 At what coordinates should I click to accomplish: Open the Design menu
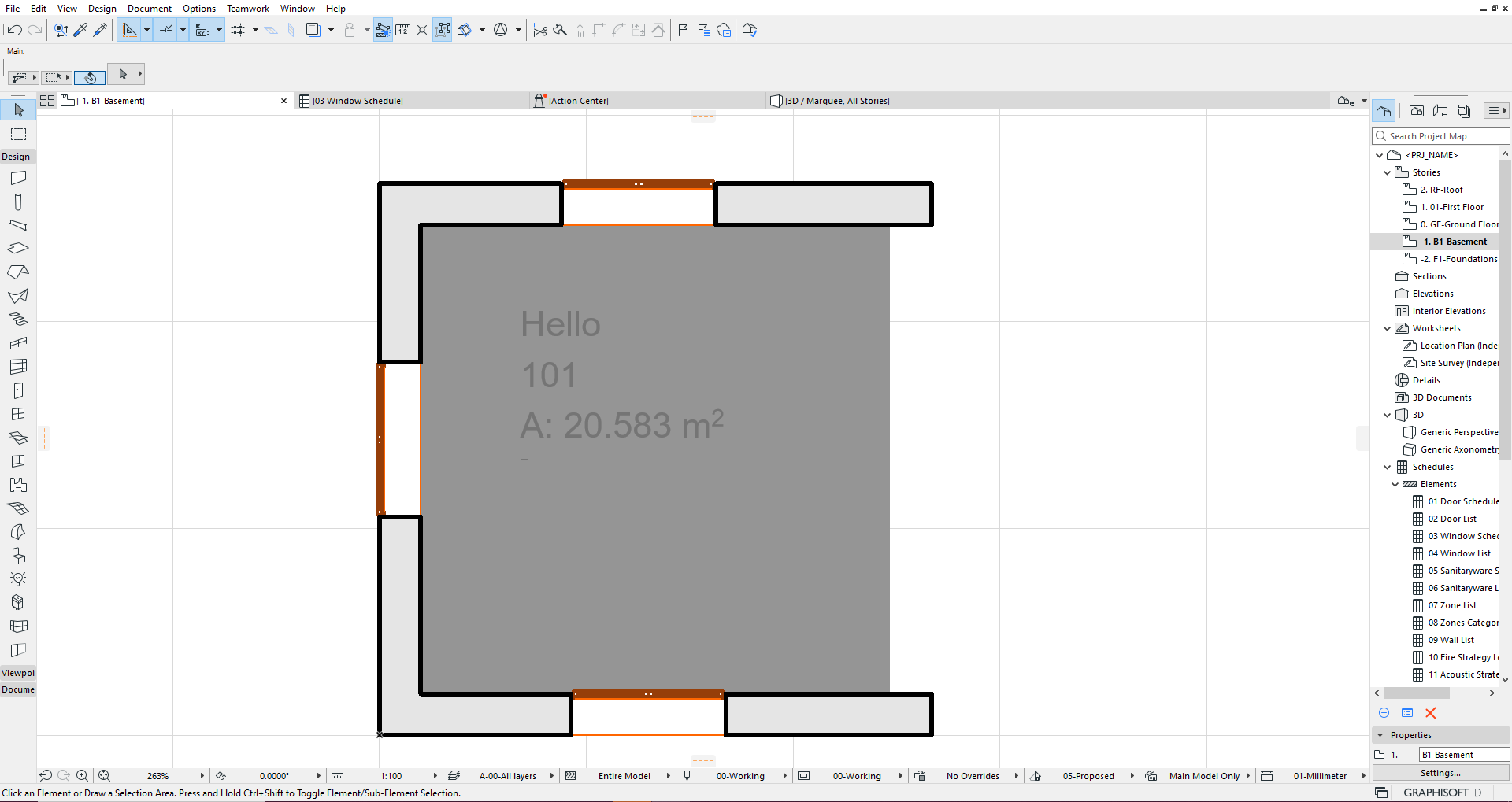coord(102,8)
